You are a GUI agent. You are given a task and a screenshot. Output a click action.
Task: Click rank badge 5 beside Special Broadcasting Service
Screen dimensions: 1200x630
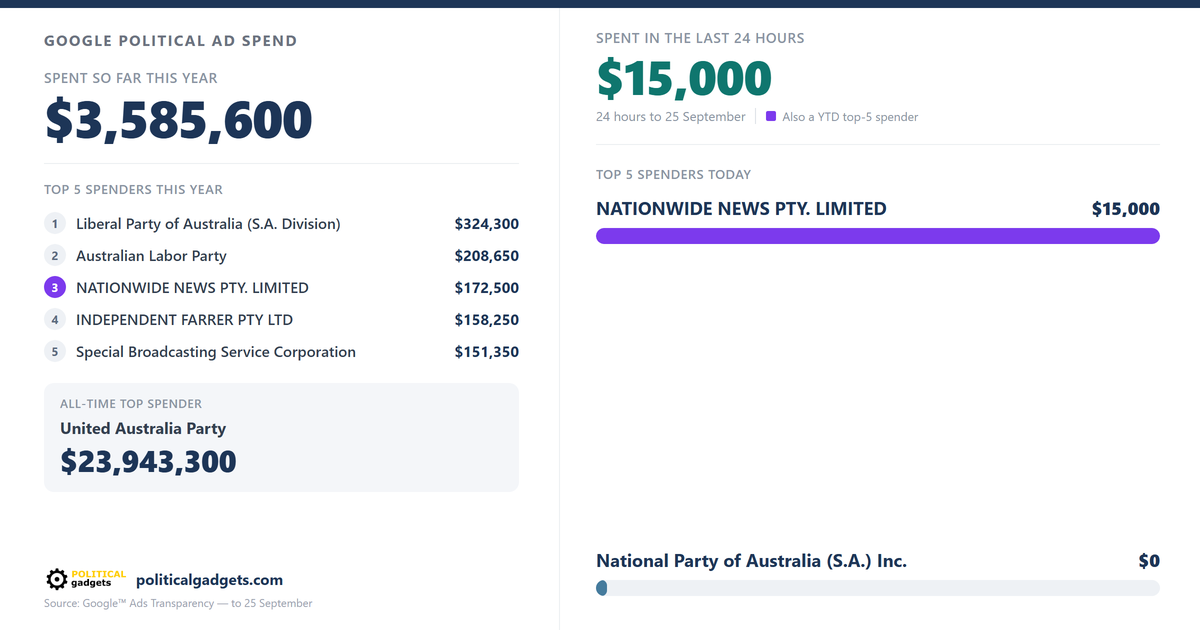click(x=55, y=352)
